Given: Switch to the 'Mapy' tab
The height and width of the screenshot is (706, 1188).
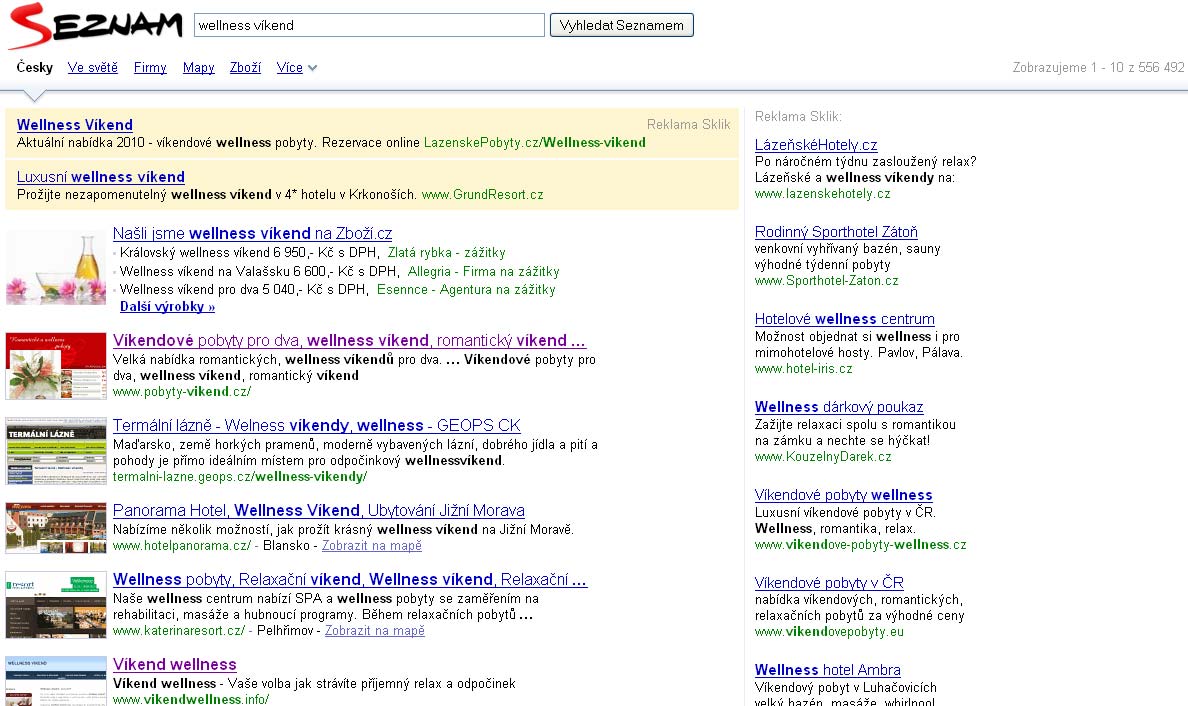Looking at the screenshot, I should [199, 67].
